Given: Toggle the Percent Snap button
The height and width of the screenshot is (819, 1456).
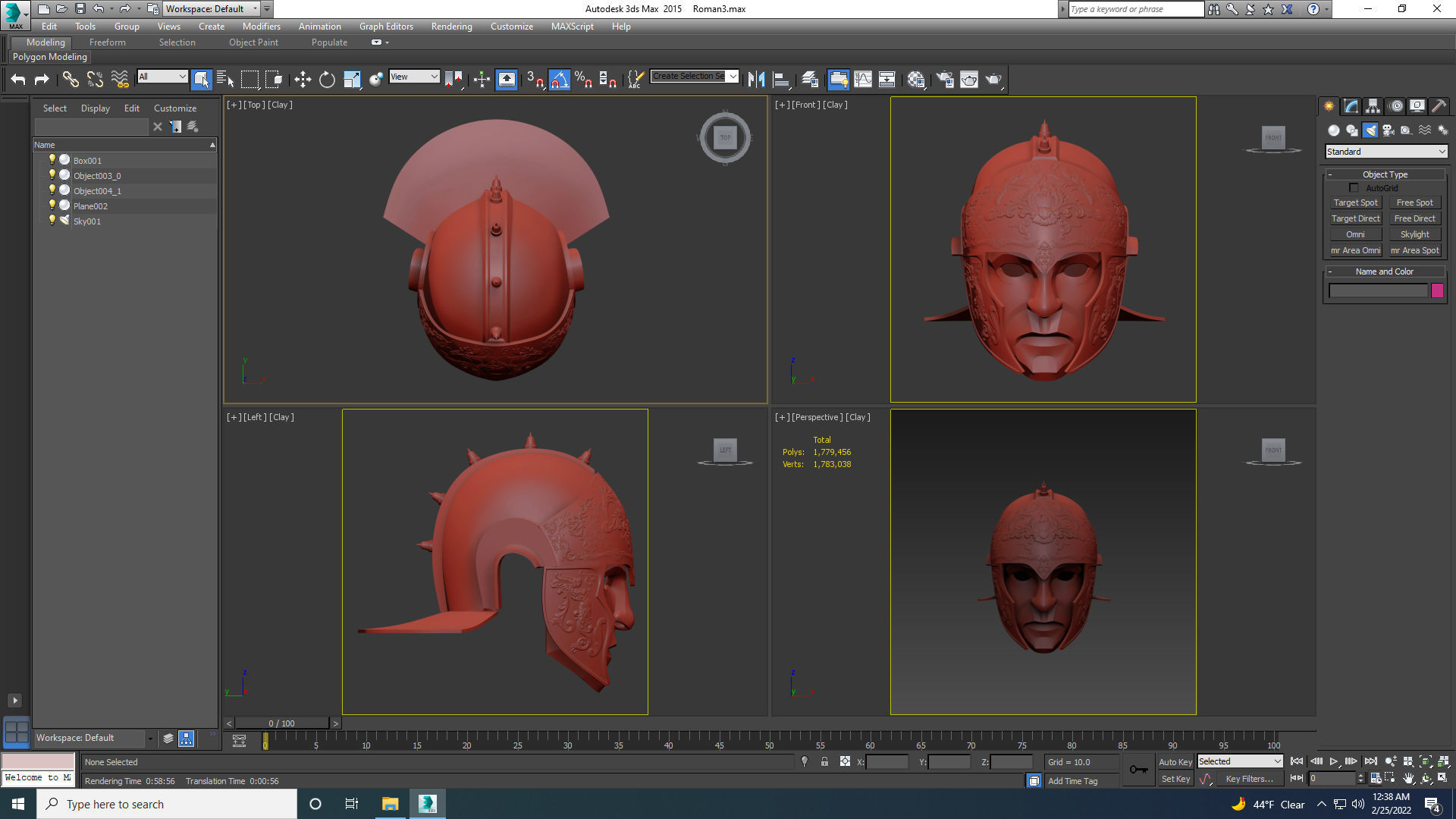Looking at the screenshot, I should coord(584,79).
